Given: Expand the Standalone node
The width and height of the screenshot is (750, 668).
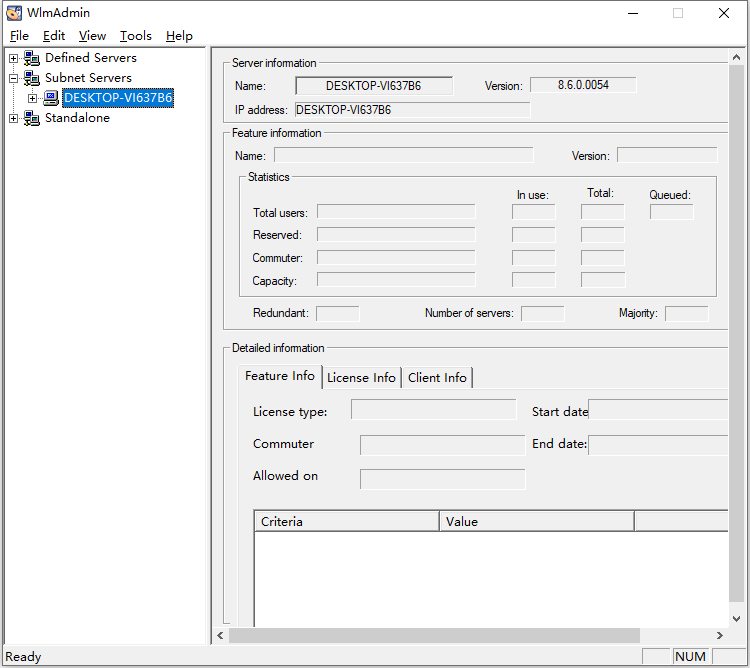Looking at the screenshot, I should (13, 118).
